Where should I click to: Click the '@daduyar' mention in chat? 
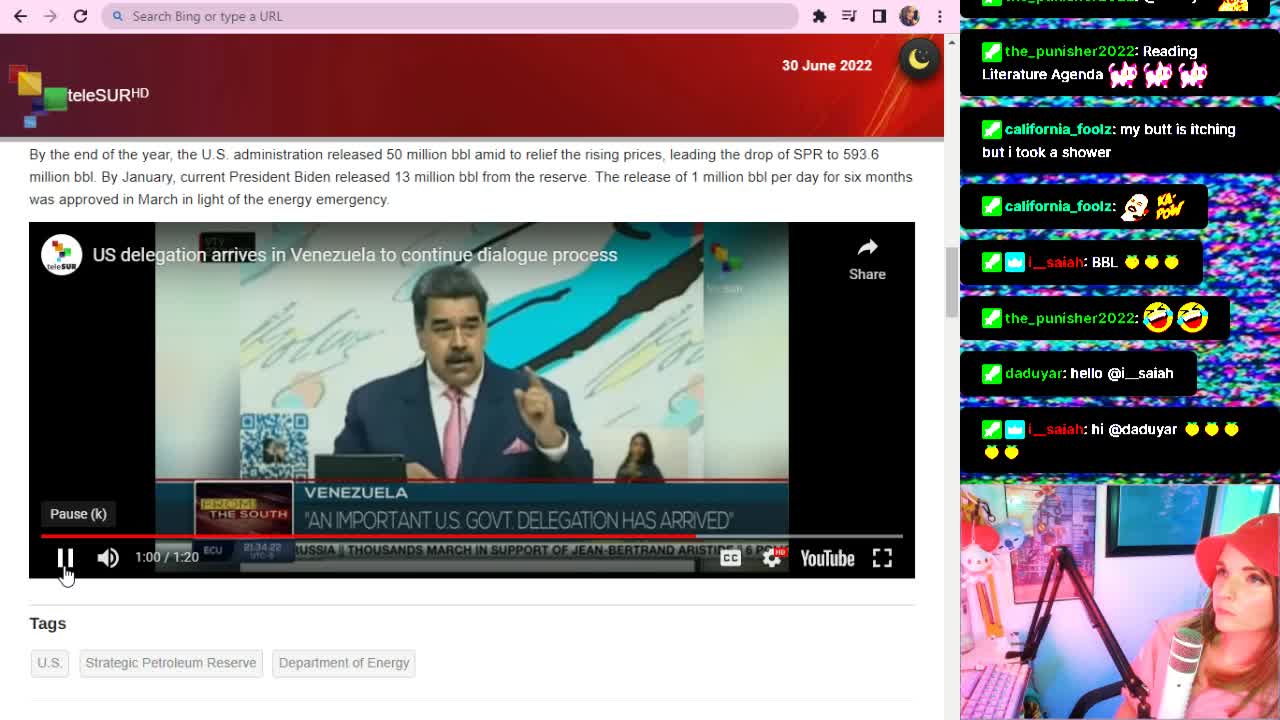[x=1143, y=429]
